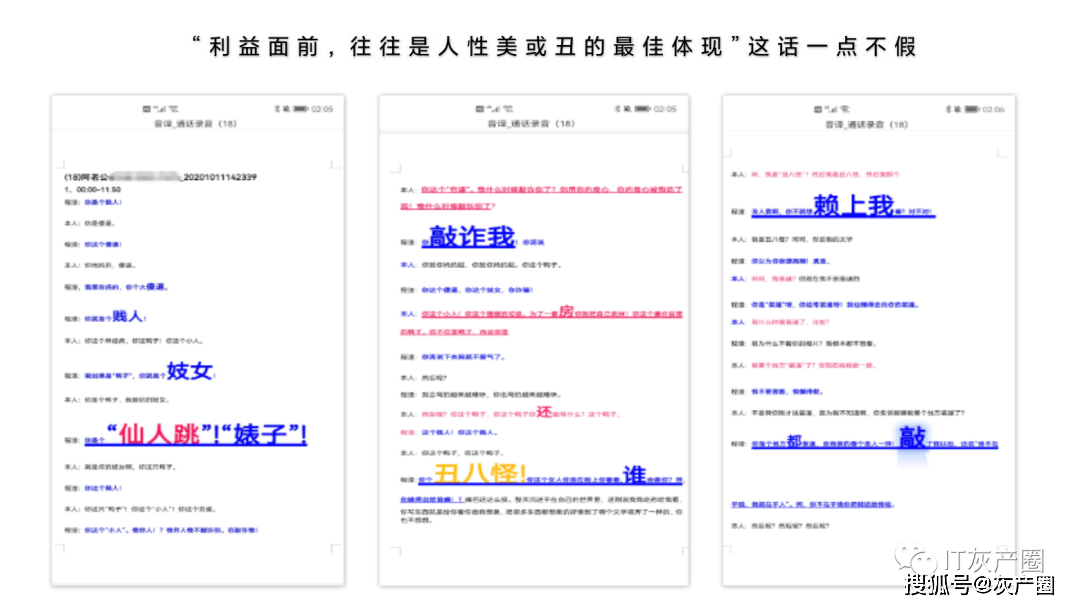Select the 02:06 clock time in the right phone
The height and width of the screenshot is (608, 1080).
coord(993,109)
